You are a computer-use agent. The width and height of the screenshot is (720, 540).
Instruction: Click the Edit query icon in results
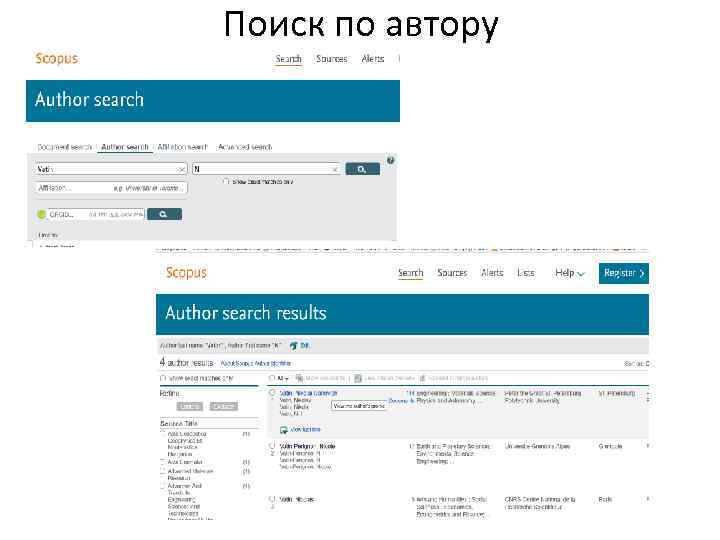point(294,345)
